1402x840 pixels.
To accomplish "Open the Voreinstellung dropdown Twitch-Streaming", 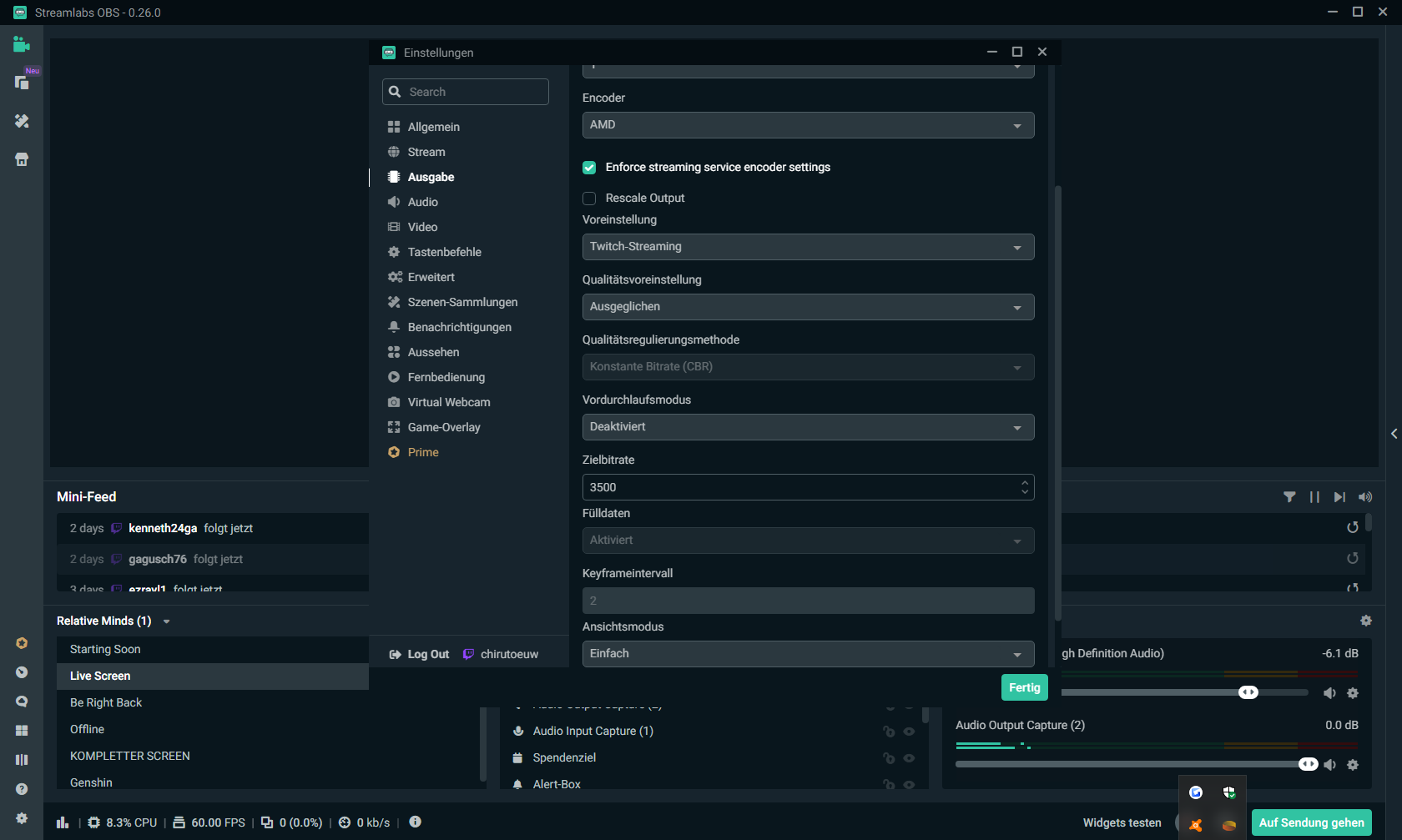I will coord(808,247).
